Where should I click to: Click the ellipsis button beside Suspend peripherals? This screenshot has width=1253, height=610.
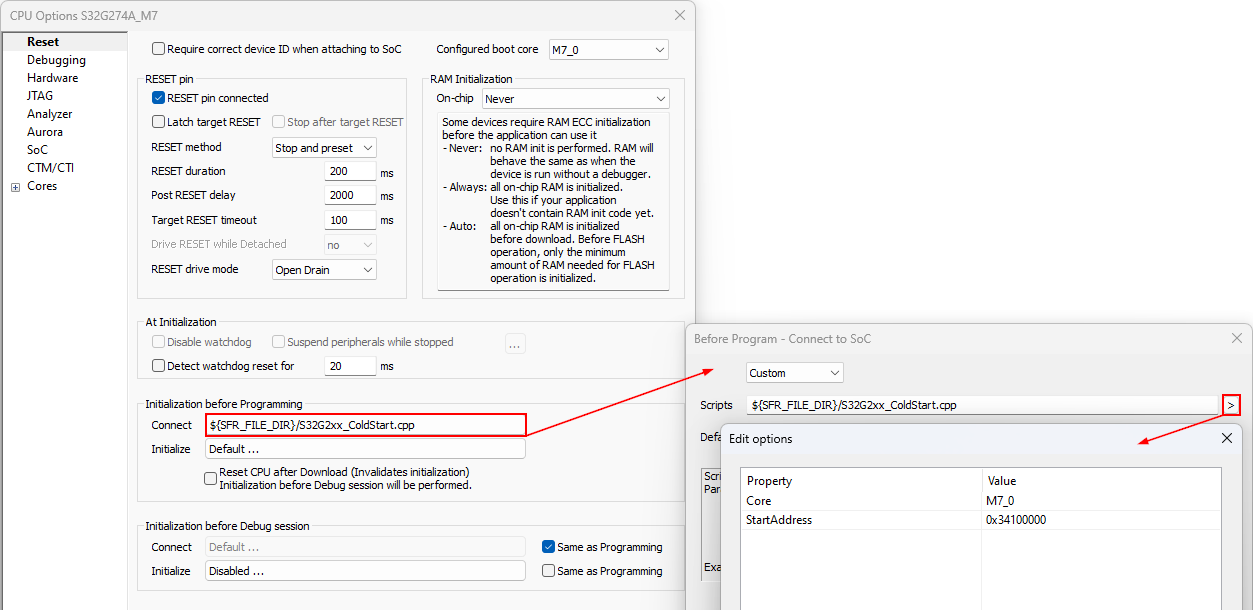515,344
